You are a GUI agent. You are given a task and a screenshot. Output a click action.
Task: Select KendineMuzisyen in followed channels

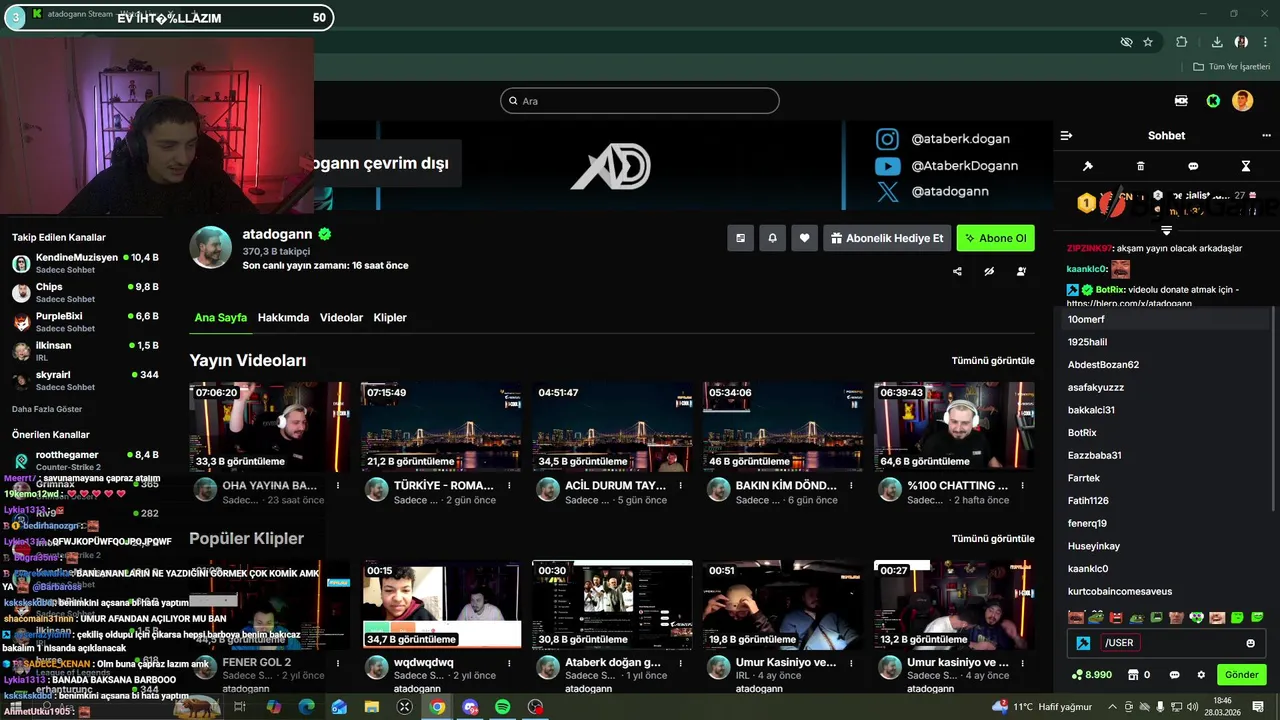pyautogui.click(x=85, y=264)
